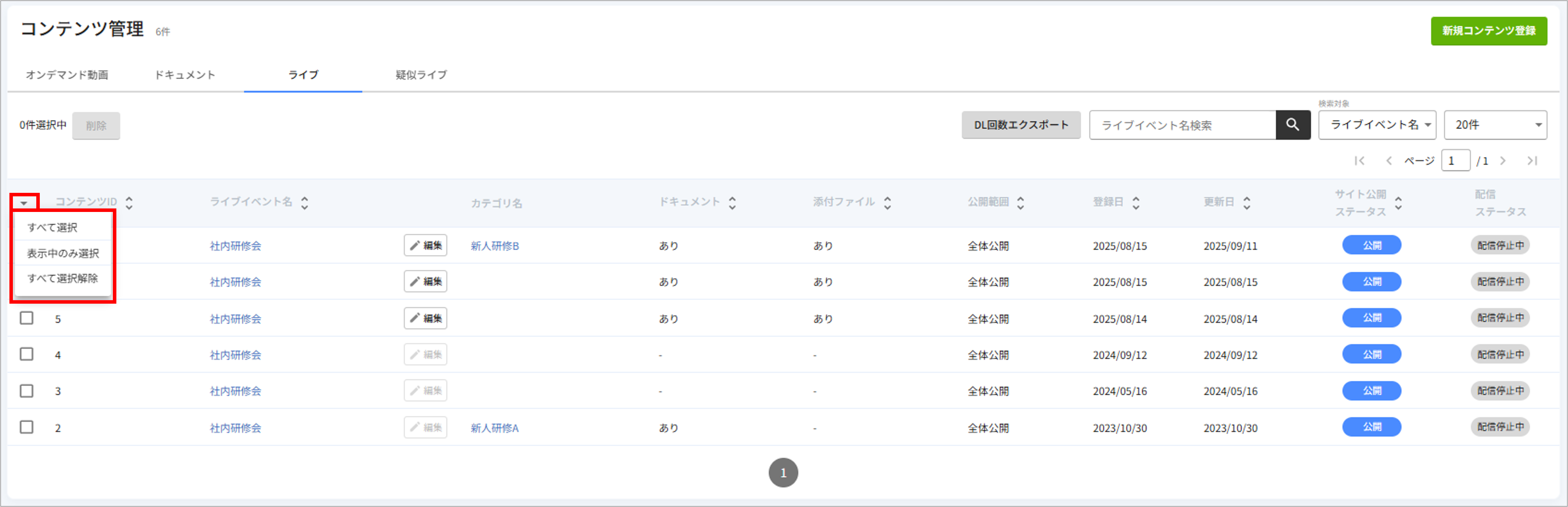
Task: Click DL回数エクスポート button
Action: (x=1021, y=125)
